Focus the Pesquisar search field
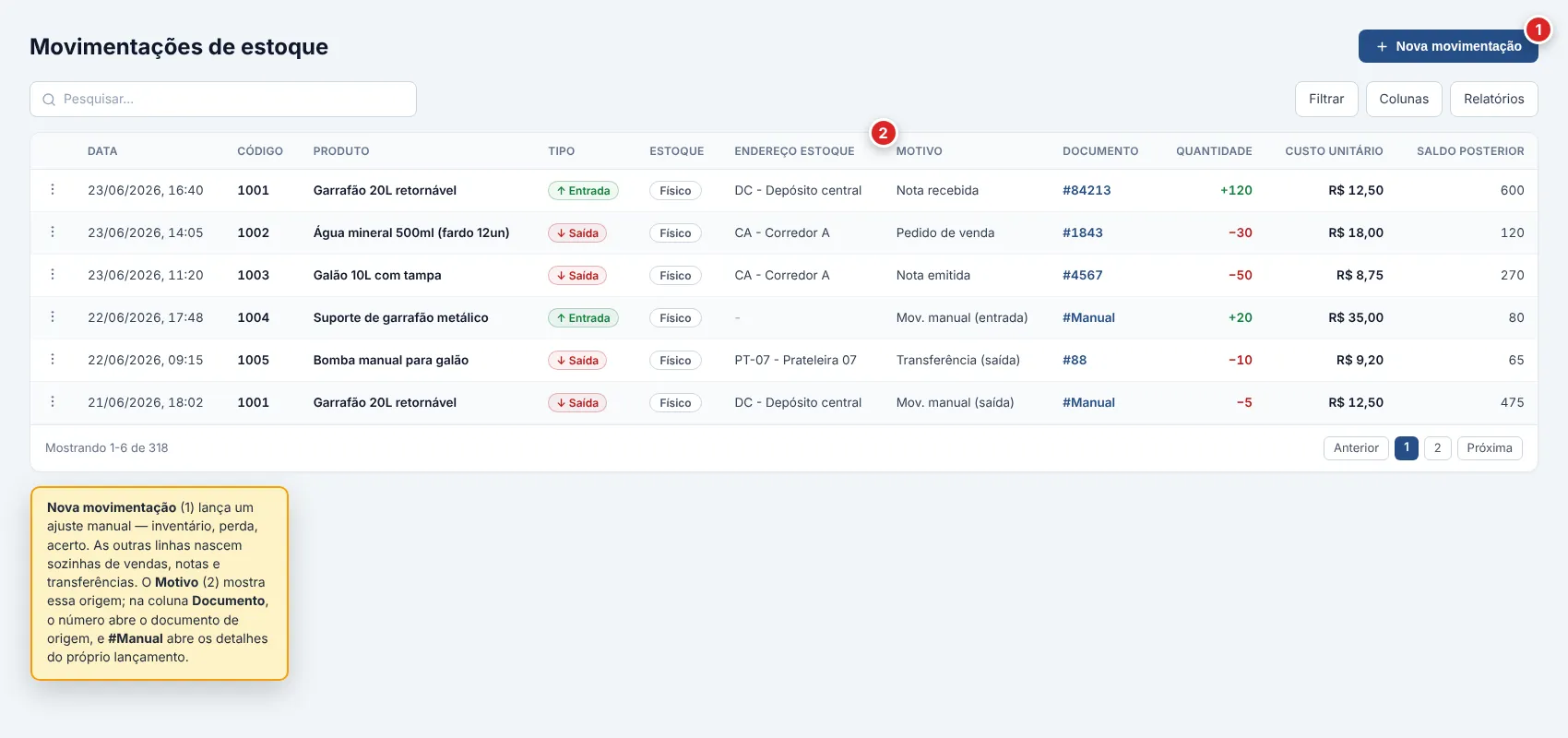1568x738 pixels. coord(223,99)
